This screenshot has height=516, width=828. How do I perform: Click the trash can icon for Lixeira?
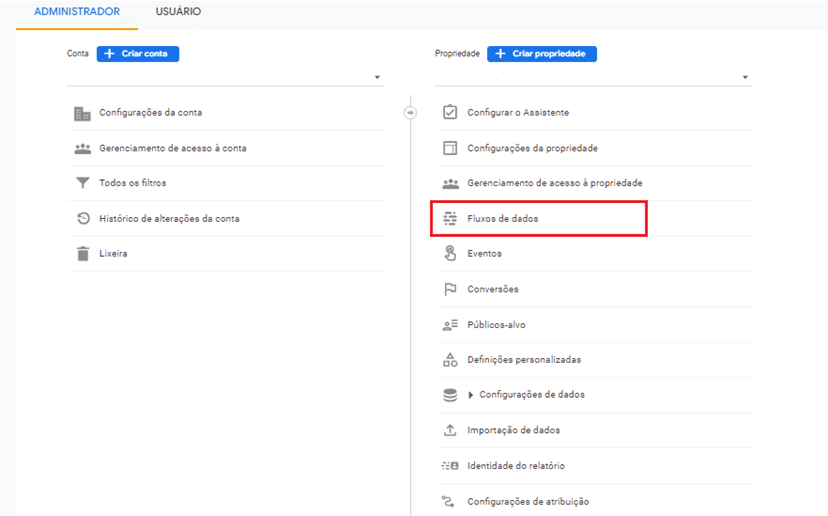83,254
